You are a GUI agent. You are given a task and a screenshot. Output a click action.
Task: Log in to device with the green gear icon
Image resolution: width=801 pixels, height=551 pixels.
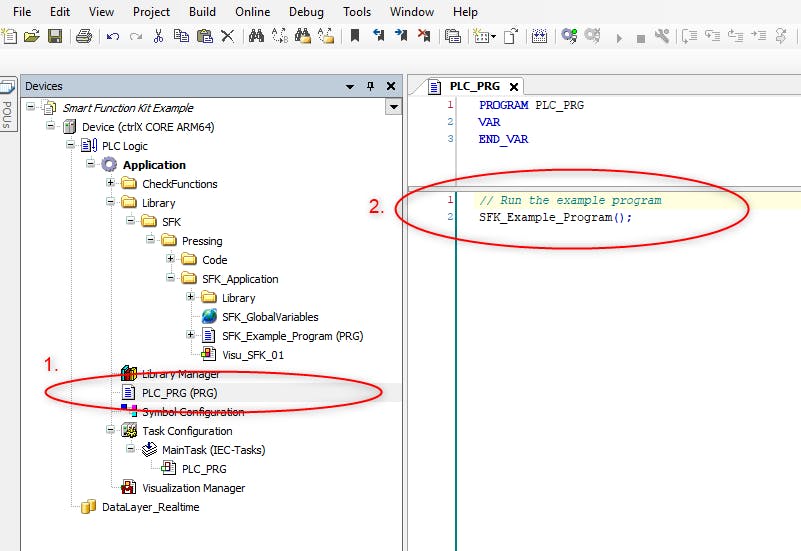click(569, 36)
